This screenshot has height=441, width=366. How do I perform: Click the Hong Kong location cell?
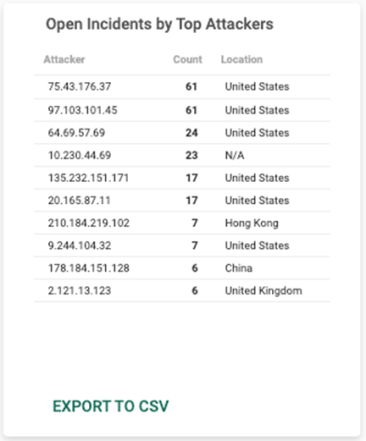pyautogui.click(x=252, y=223)
